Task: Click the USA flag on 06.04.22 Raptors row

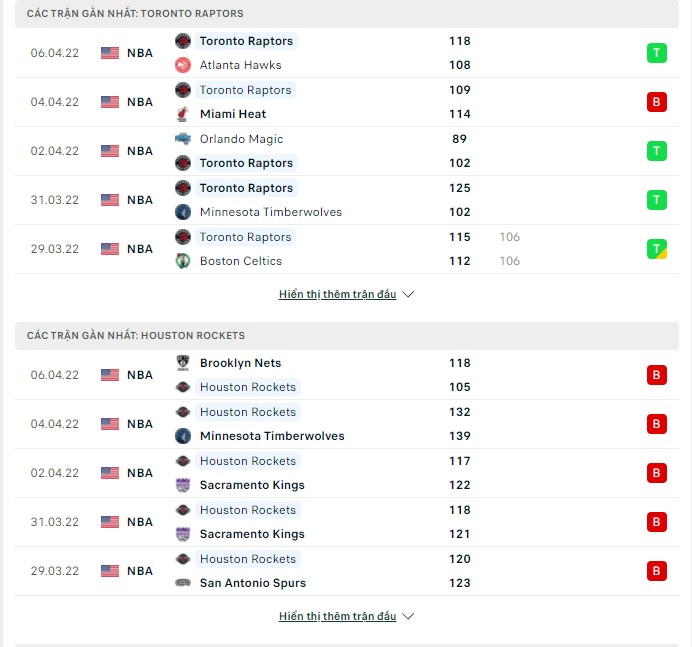Action: coord(110,53)
